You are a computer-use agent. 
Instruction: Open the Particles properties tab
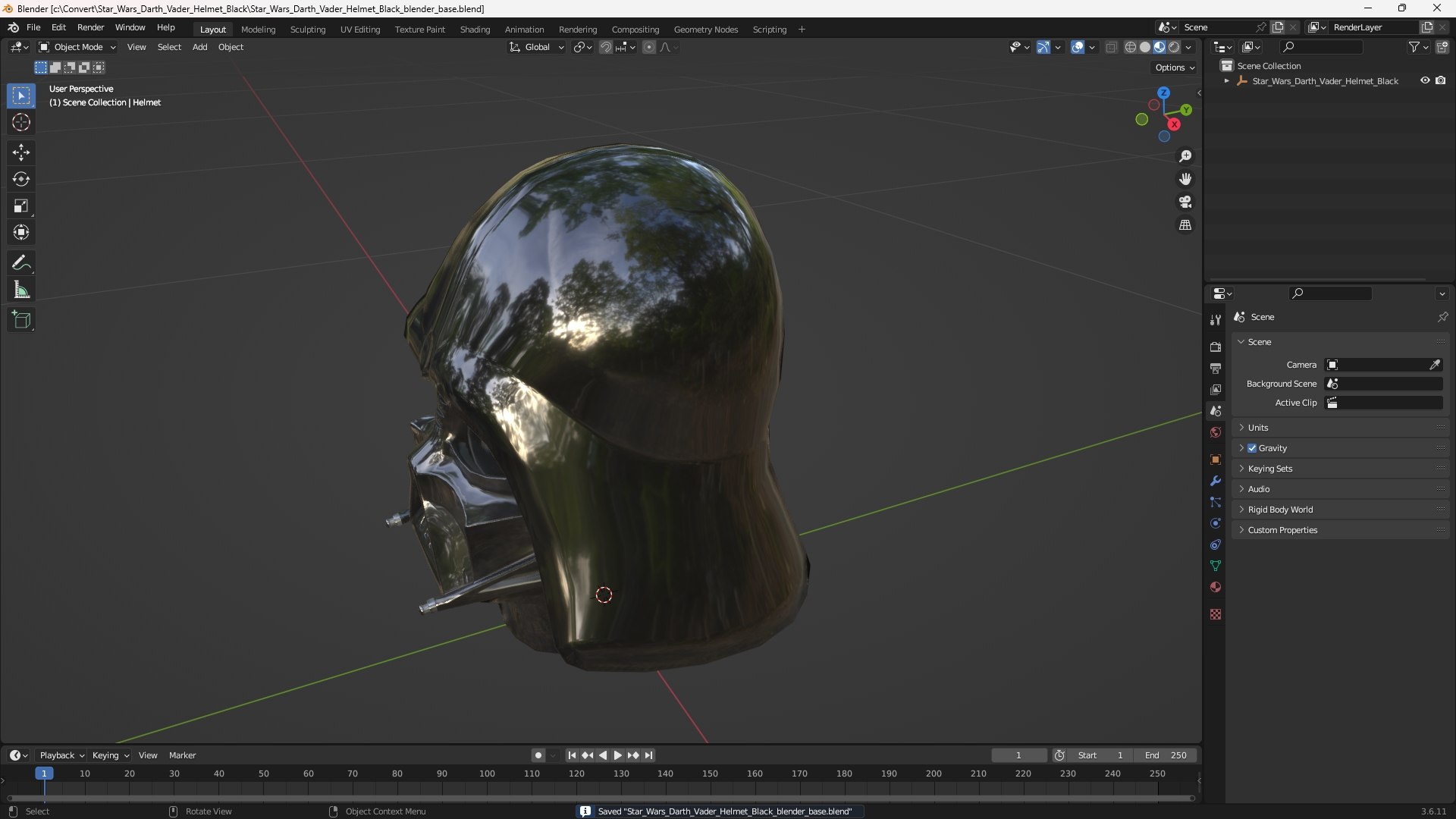(x=1216, y=502)
